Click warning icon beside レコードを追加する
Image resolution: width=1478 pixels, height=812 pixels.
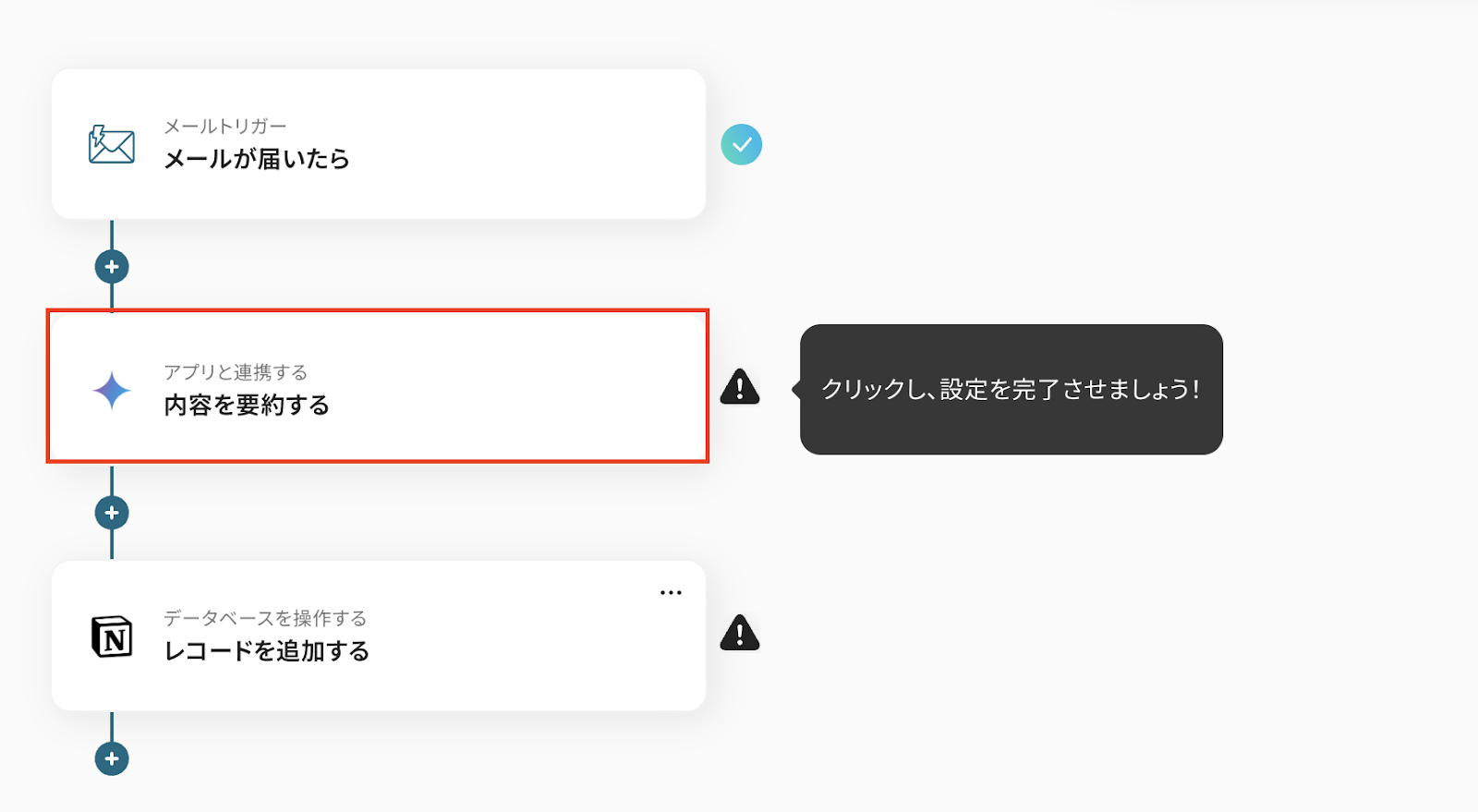point(740,633)
